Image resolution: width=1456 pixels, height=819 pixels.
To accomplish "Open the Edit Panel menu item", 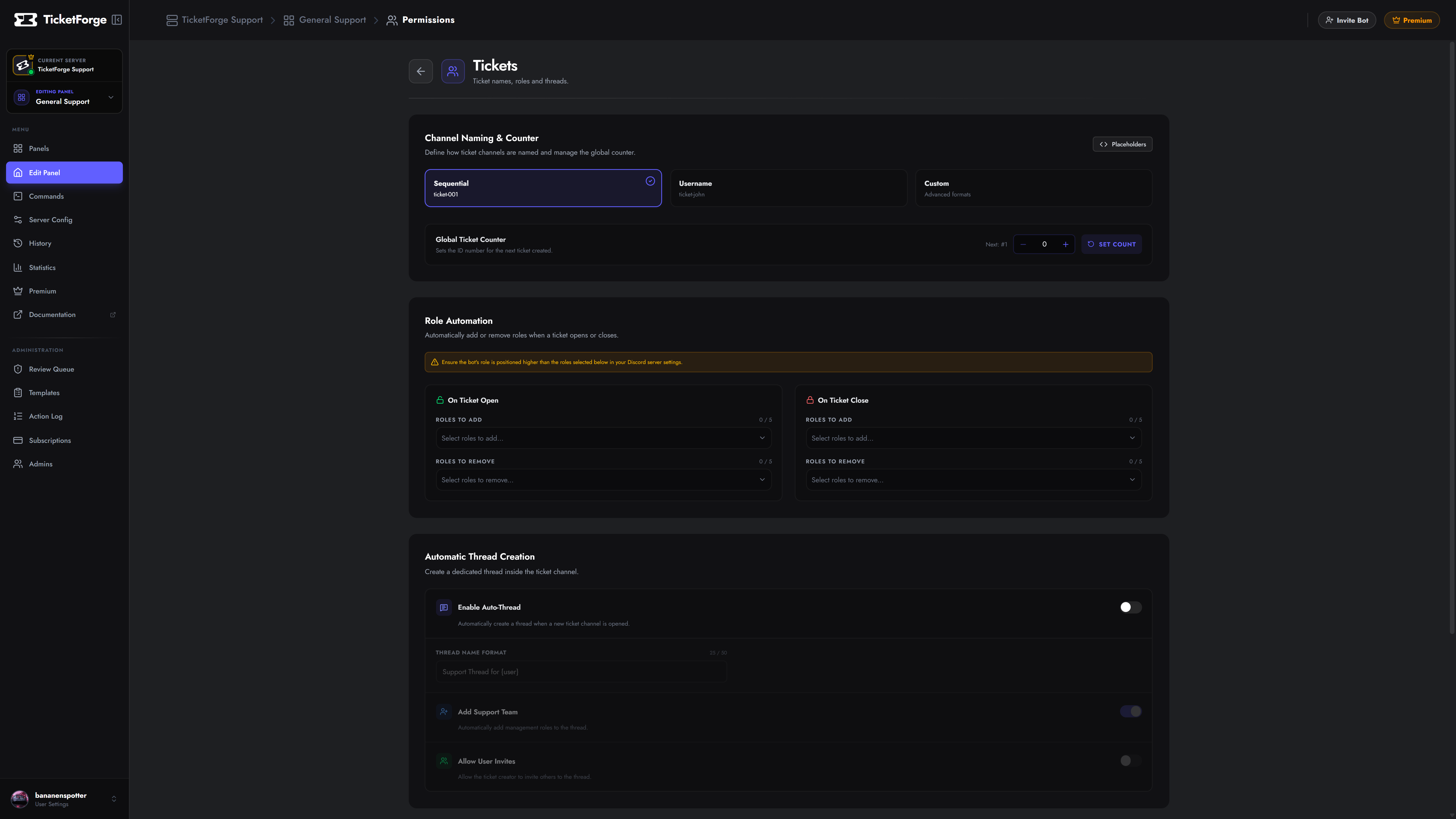I will (x=64, y=172).
